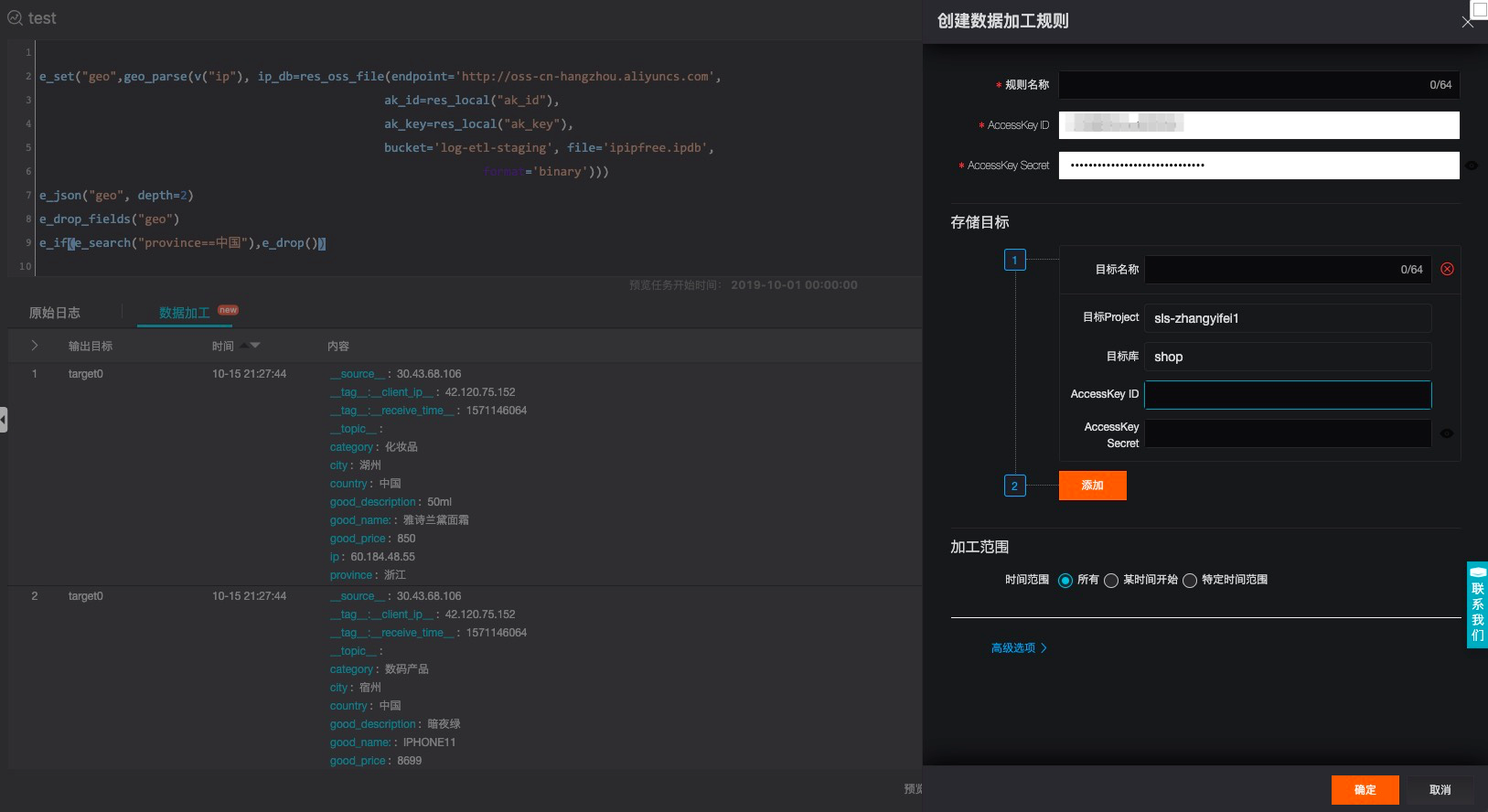Viewport: 1488px width, 812px height.
Task: Focus storage target AccessKey Secret input
Action: click(1288, 433)
